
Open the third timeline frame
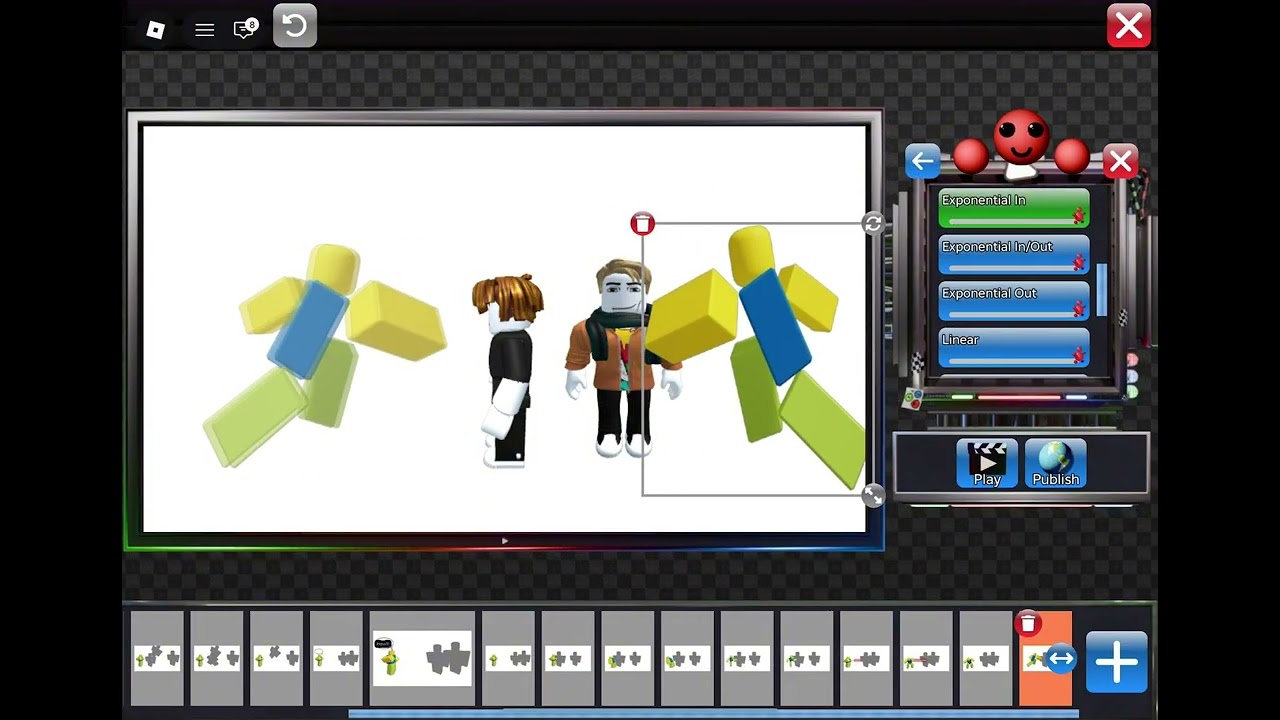[x=276, y=659]
